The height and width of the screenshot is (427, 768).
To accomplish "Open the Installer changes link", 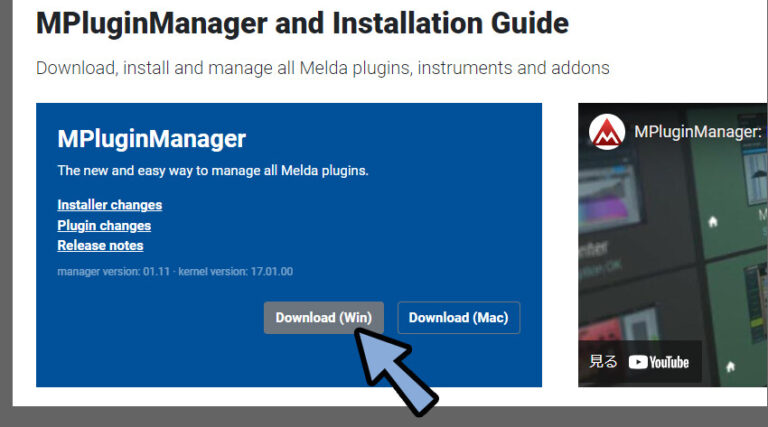I will (109, 205).
